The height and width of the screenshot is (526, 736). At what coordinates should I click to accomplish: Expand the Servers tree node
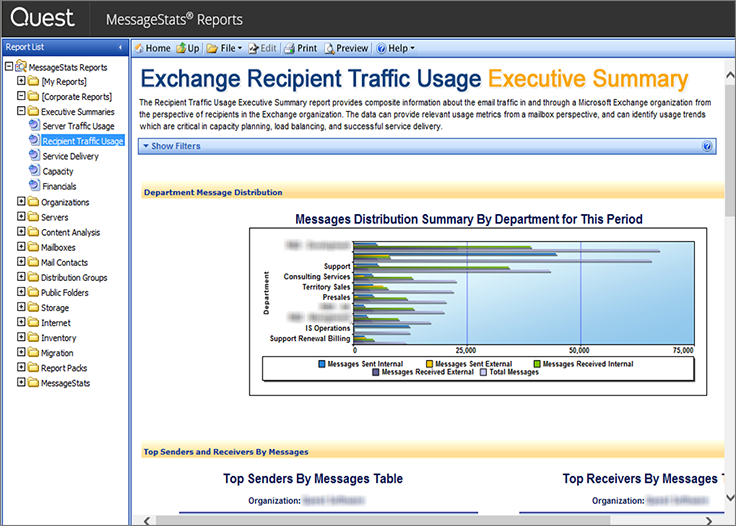[21, 216]
